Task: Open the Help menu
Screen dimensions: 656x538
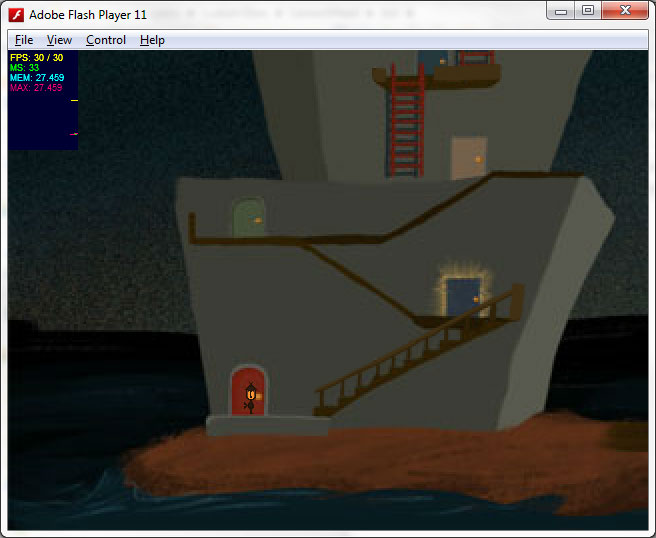Action: tap(152, 40)
